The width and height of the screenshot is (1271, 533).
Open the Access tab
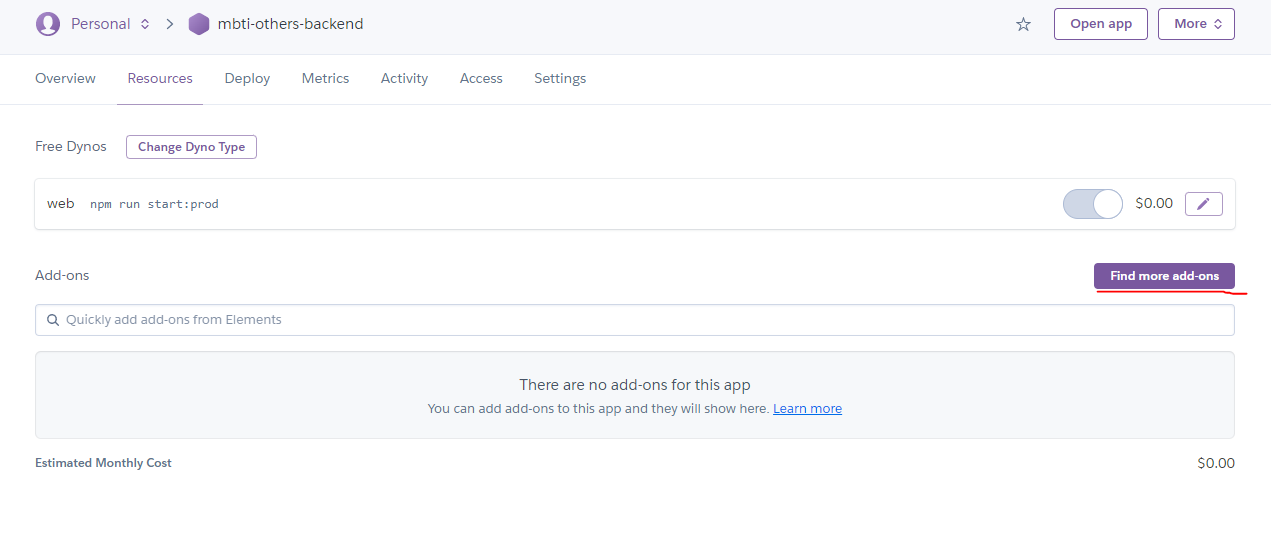(481, 78)
